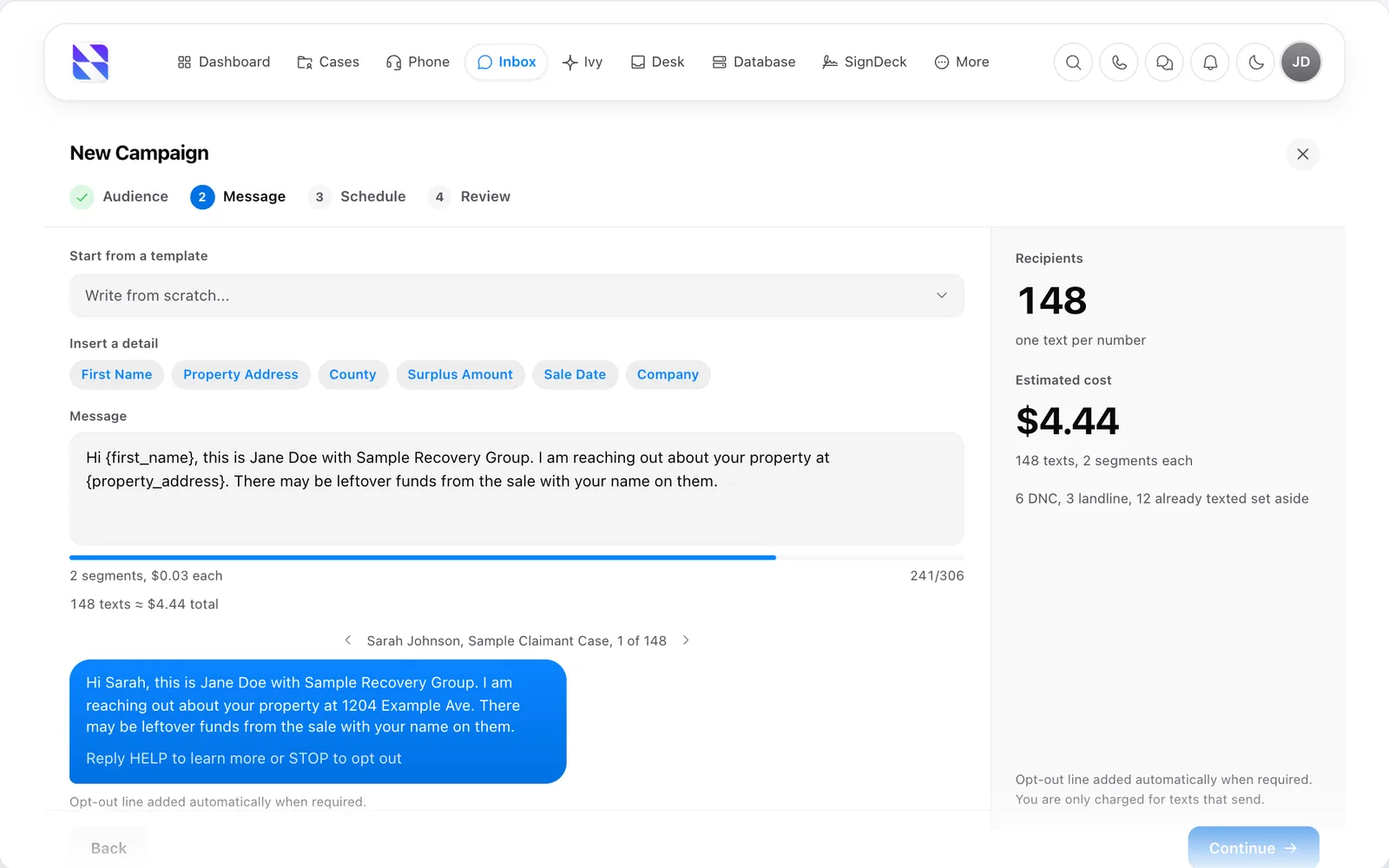Open the JD user avatar
This screenshot has width=1389, height=868.
point(1300,62)
